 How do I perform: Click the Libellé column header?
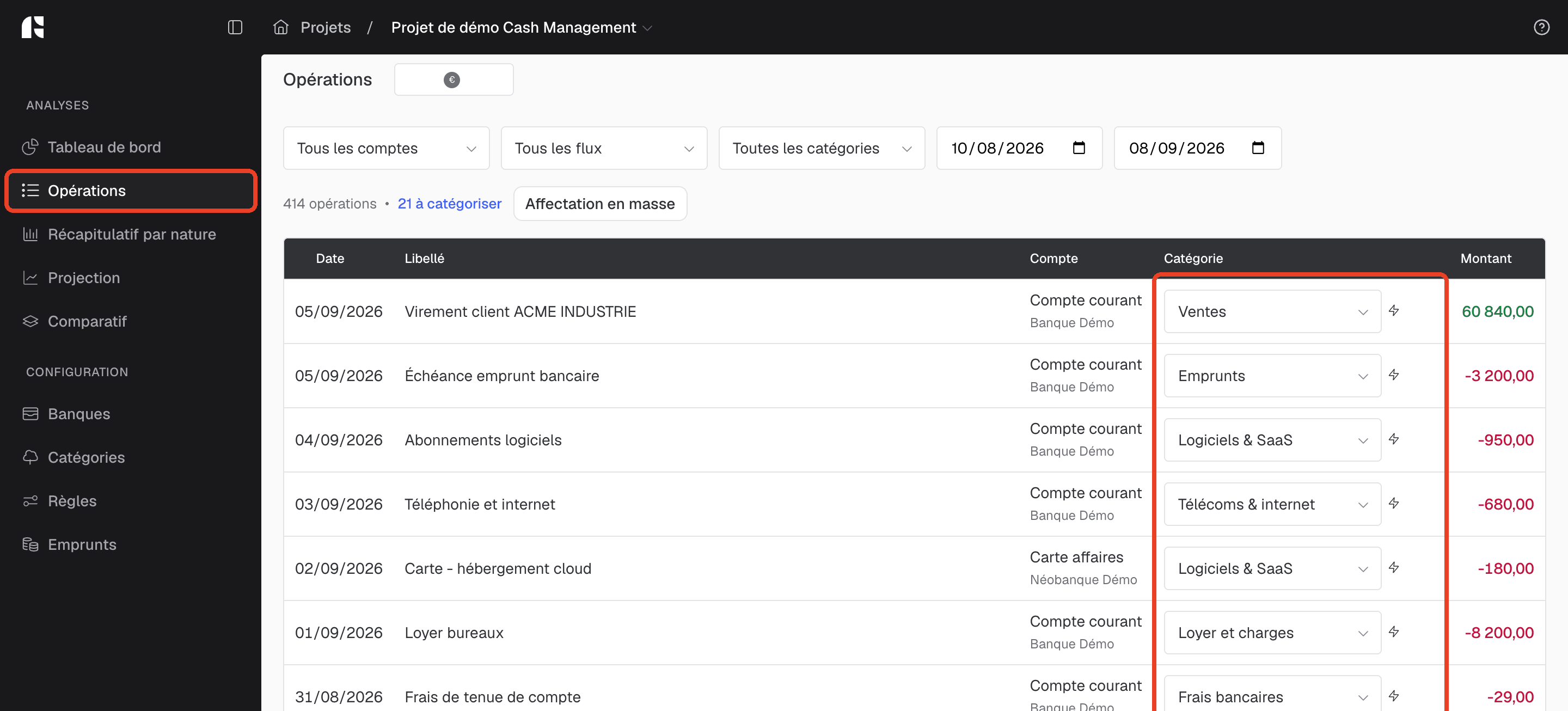[424, 258]
